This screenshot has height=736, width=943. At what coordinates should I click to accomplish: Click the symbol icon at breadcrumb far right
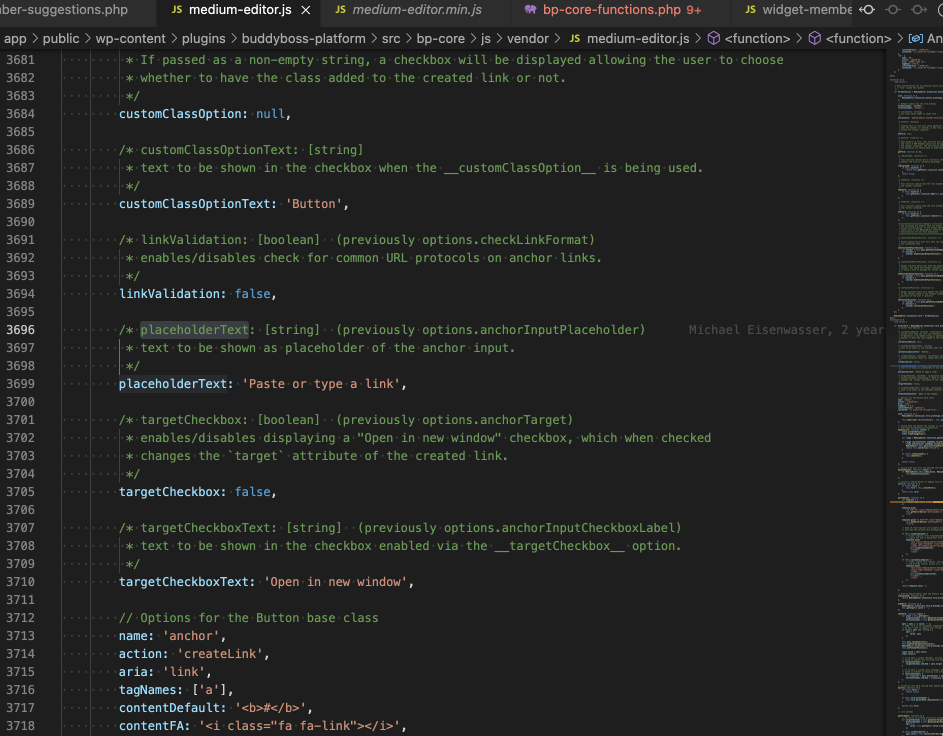click(915, 39)
